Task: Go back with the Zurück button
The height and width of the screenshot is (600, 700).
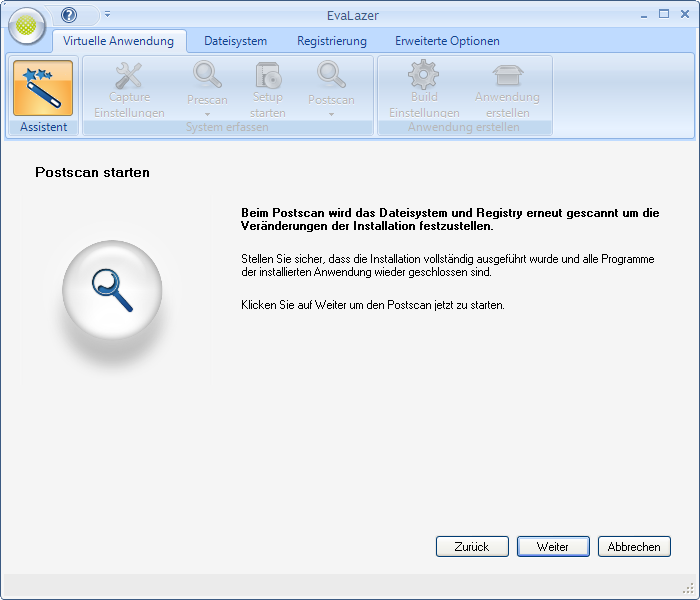Action: 471,547
